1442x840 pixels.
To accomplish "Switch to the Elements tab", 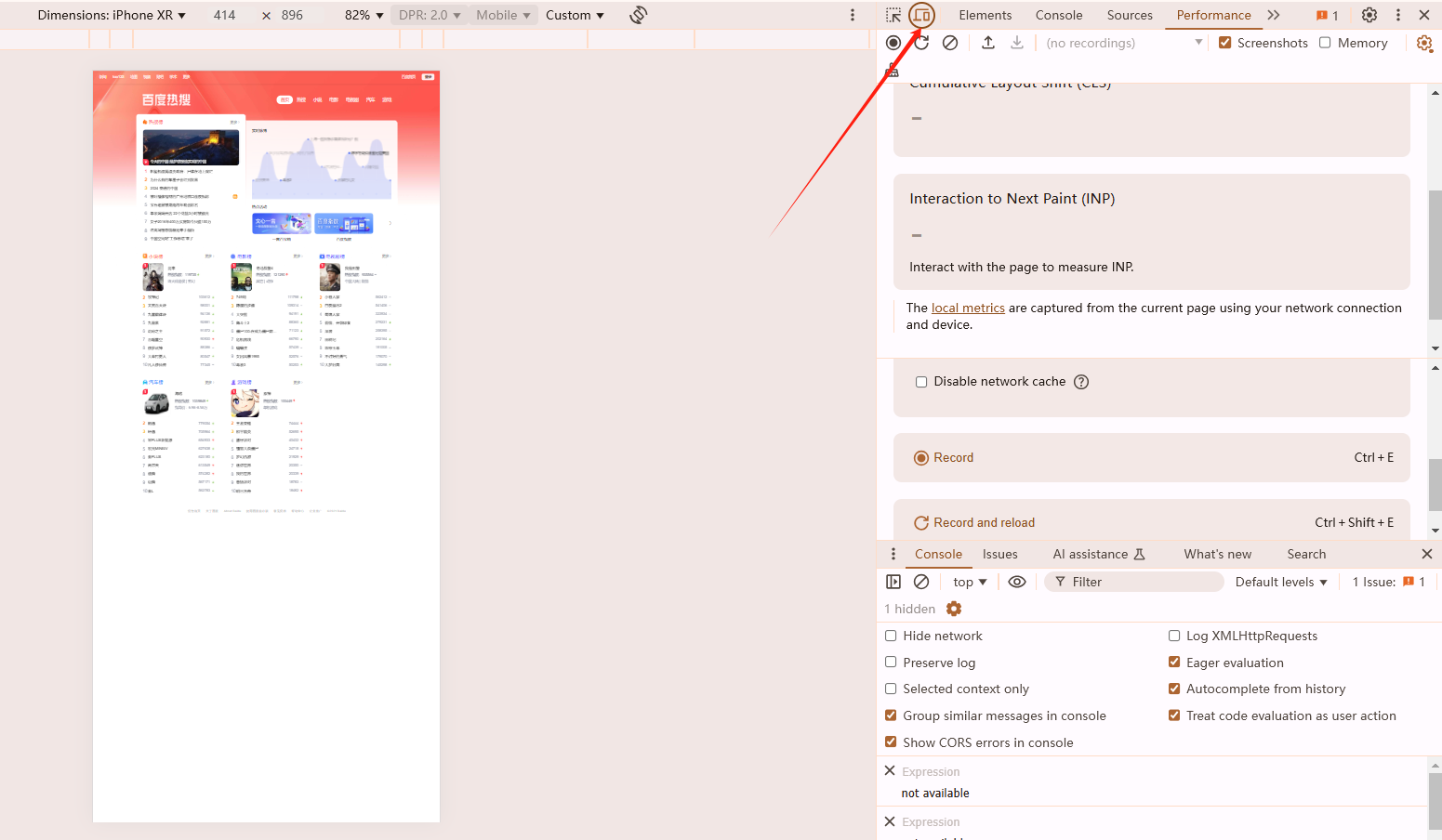I will [985, 15].
